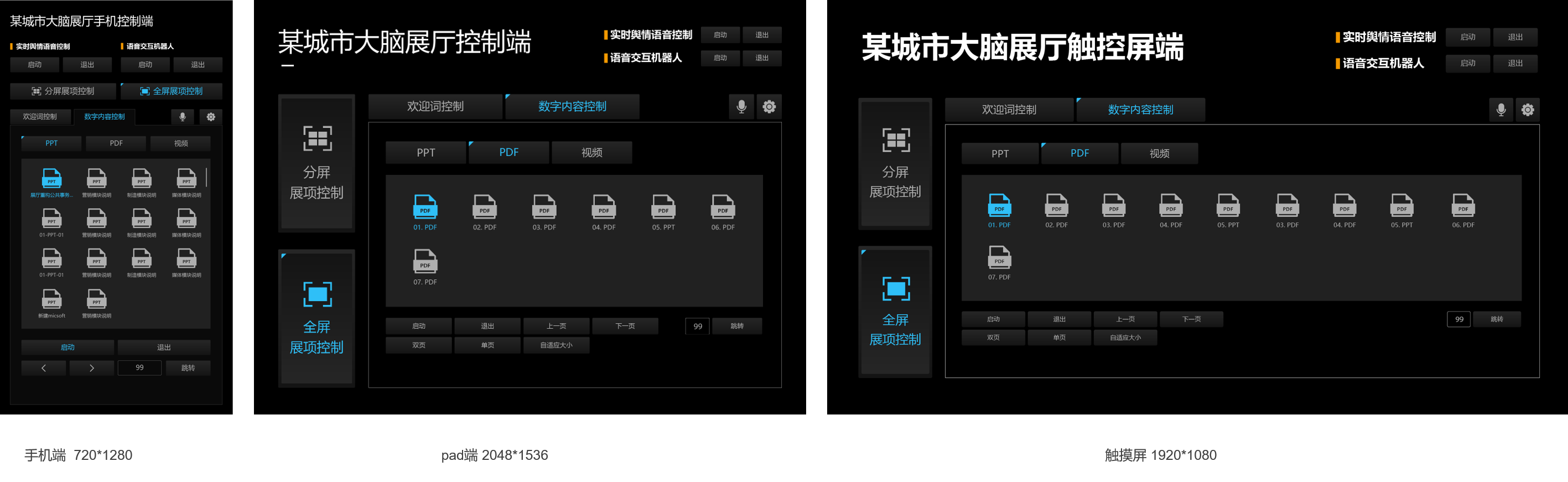
Task: Focus the page number field 99 in pad panel
Action: tap(698, 326)
